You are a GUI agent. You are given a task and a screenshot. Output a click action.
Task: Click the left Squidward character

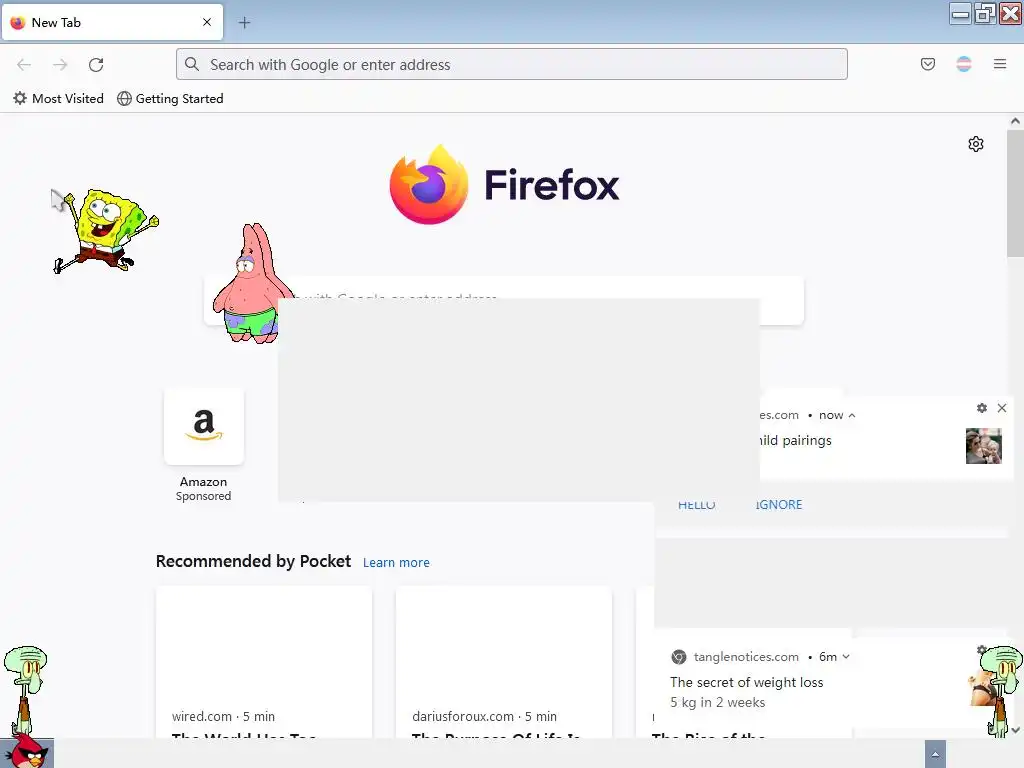[25, 689]
